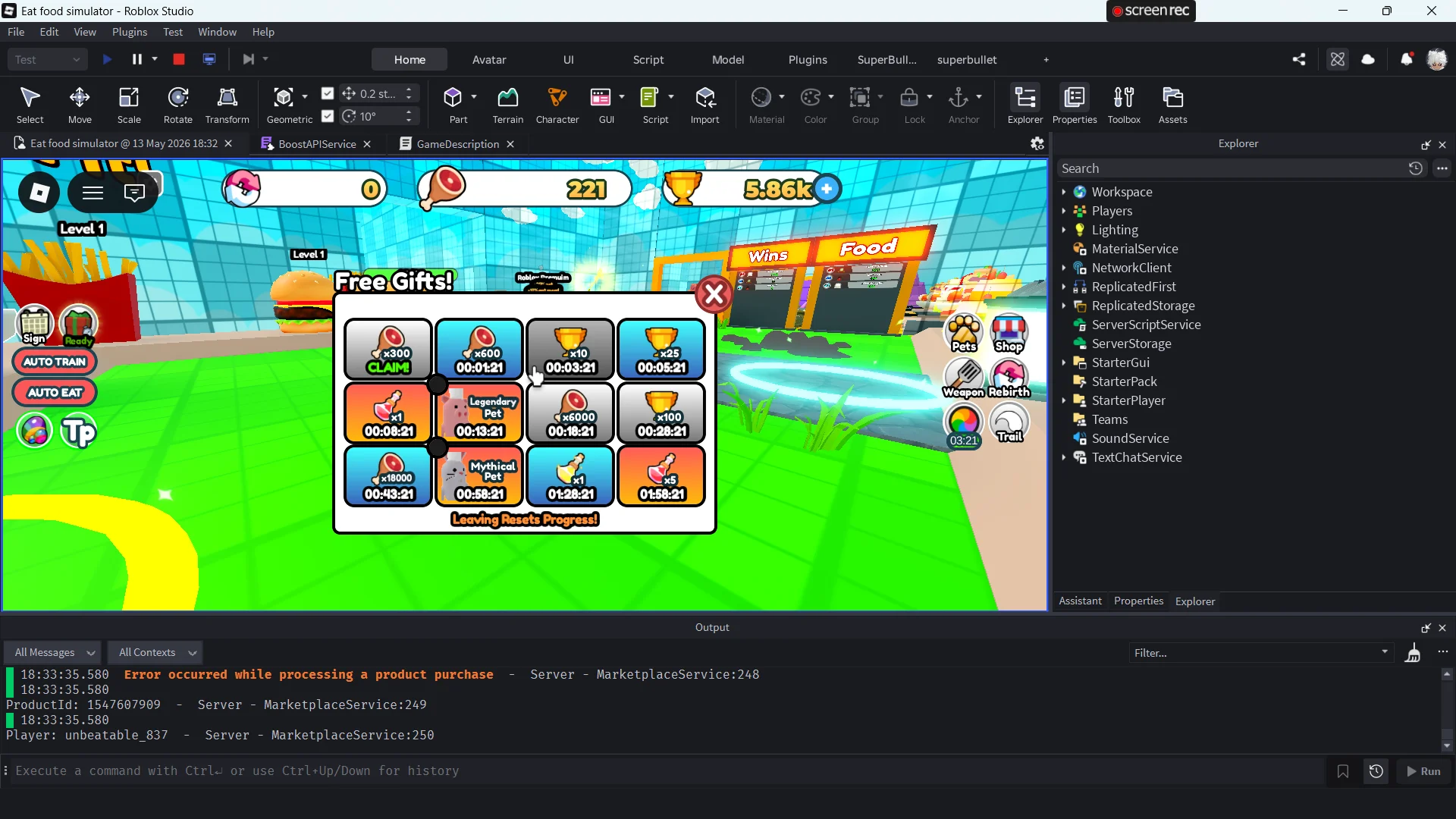Increase the move snap increment
The width and height of the screenshot is (1456, 819).
pyautogui.click(x=409, y=89)
